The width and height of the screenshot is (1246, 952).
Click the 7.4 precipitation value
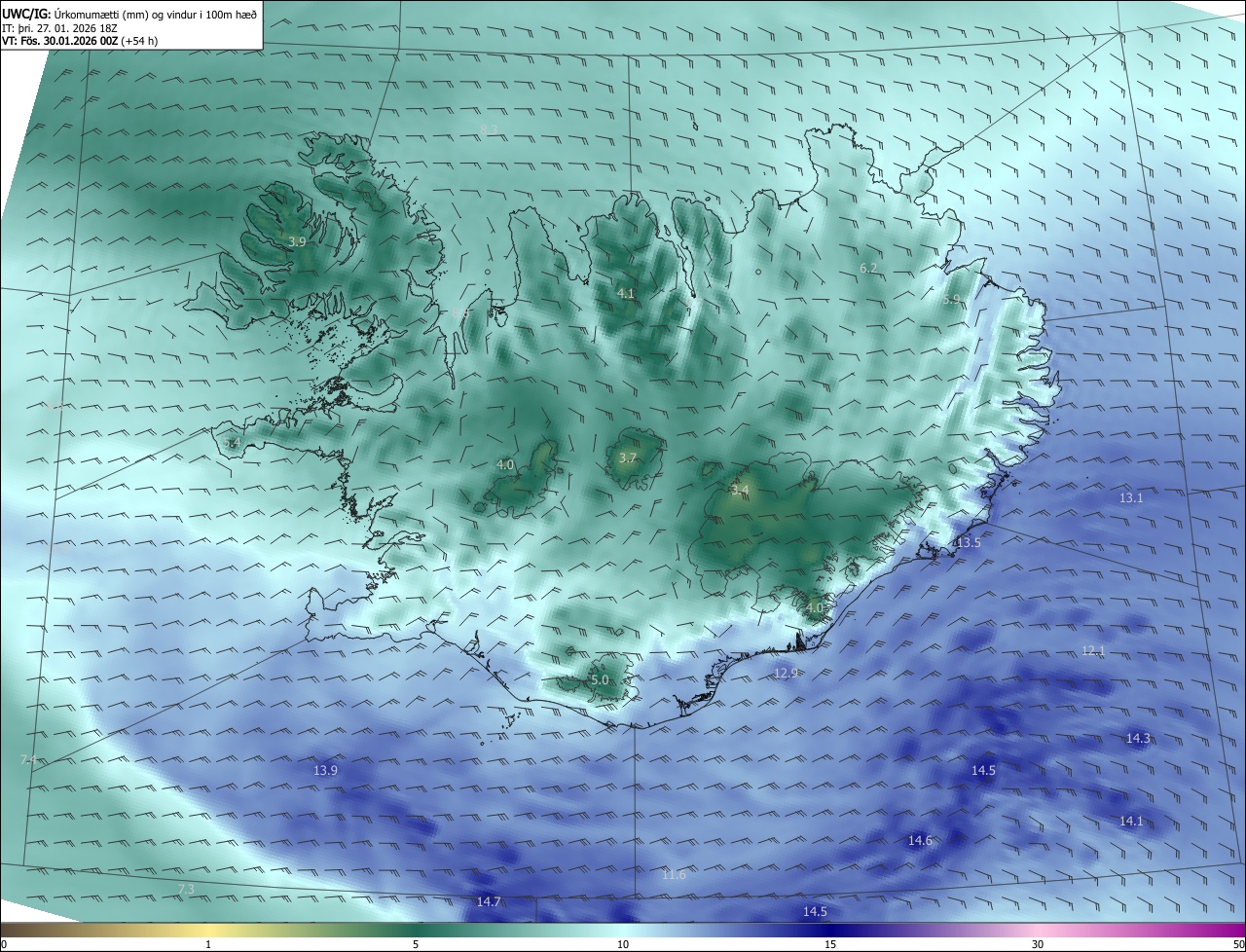(28, 759)
